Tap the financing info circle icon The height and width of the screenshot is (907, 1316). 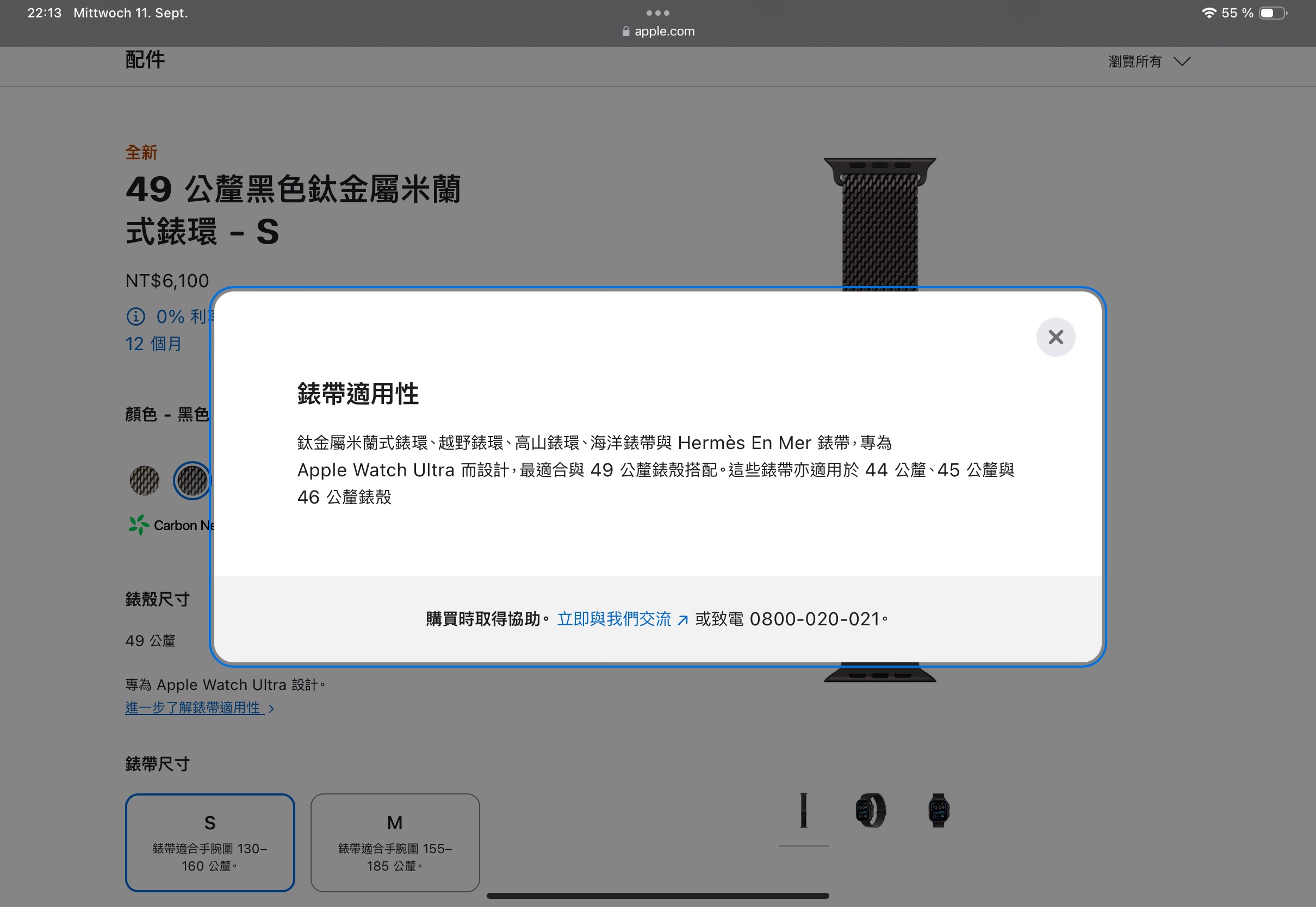(x=135, y=316)
